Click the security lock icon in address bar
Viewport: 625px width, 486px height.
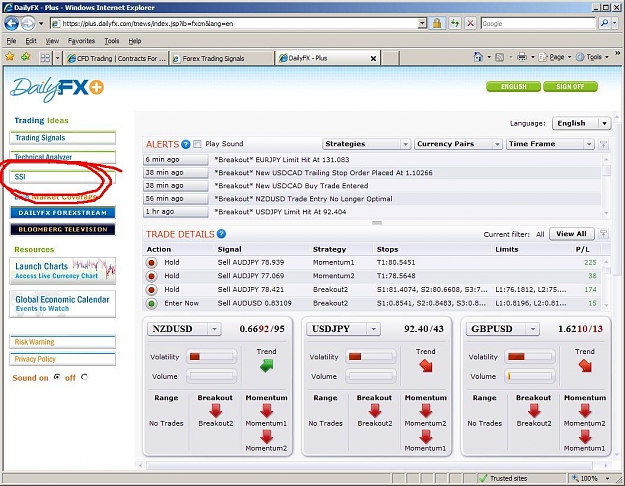437,24
